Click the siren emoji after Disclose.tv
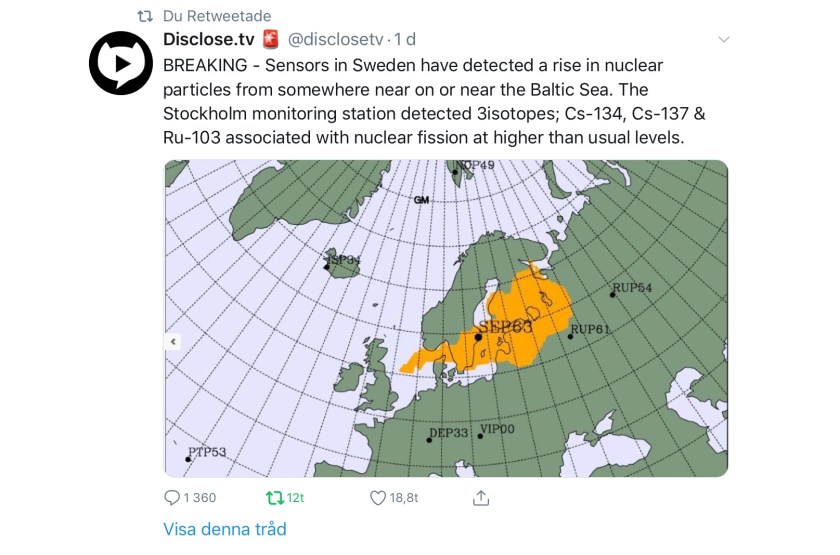This screenshot has height=555, width=840. [270, 40]
